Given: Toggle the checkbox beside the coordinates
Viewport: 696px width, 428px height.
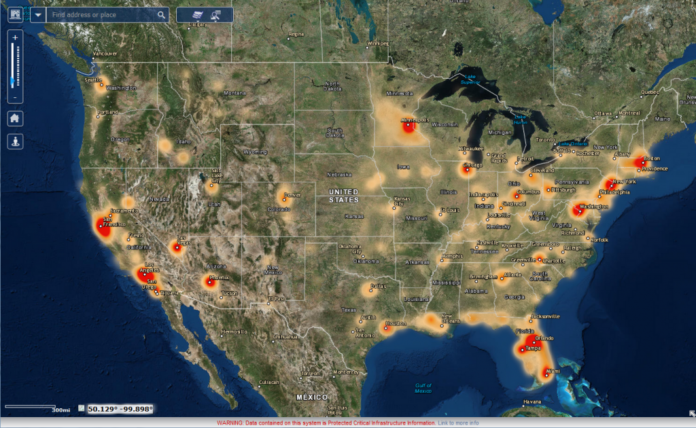Looking at the screenshot, I should tap(81, 408).
